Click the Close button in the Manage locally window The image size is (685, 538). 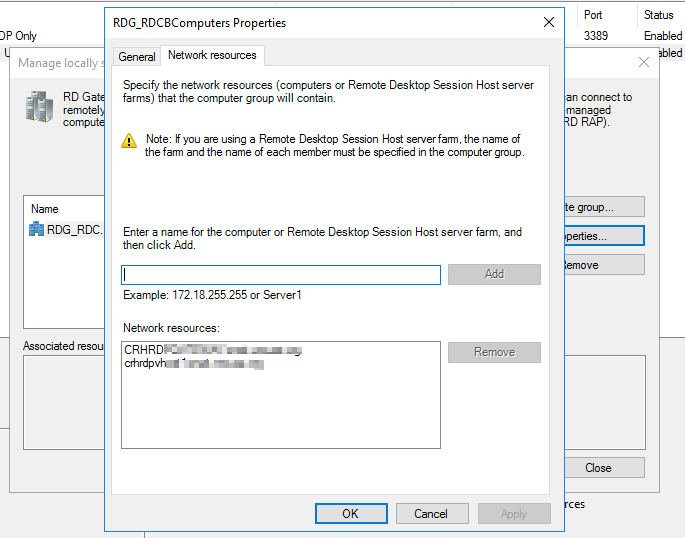[x=605, y=468]
